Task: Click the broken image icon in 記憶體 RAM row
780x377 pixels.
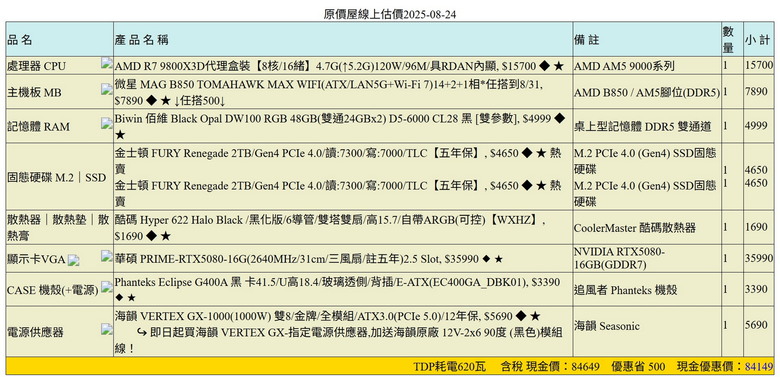Action: point(107,123)
